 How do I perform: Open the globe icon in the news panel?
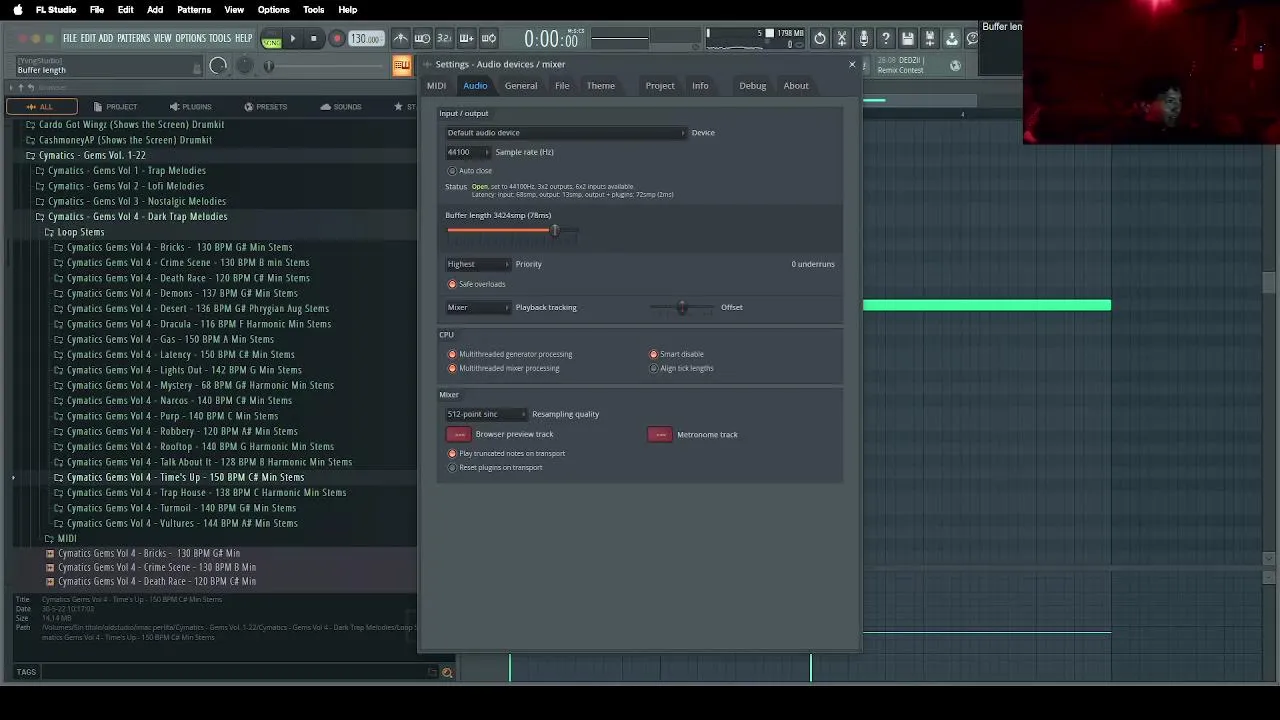point(955,66)
